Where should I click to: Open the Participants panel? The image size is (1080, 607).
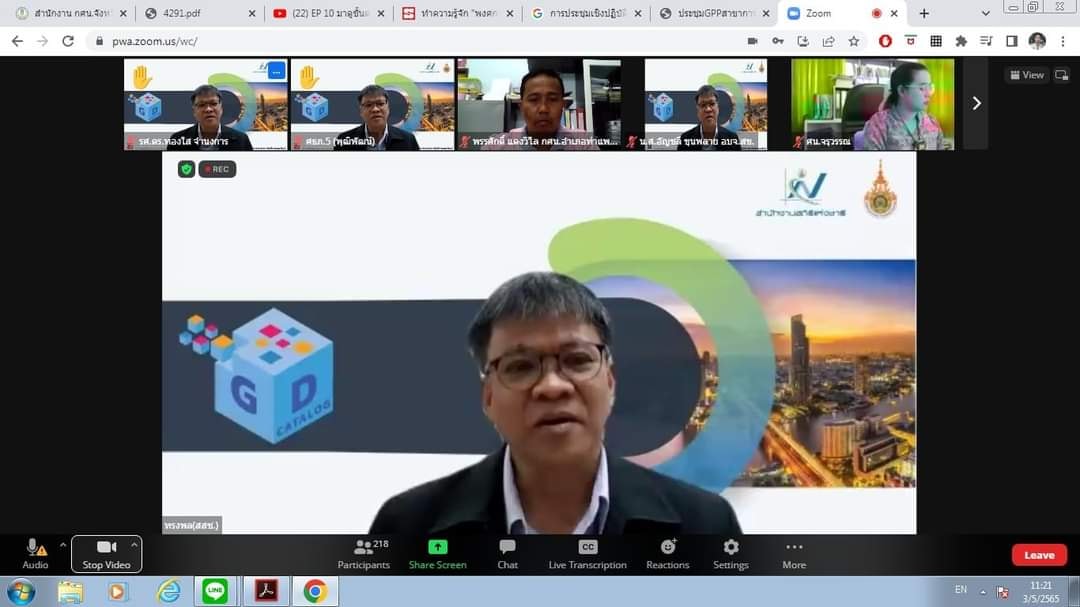tap(364, 554)
